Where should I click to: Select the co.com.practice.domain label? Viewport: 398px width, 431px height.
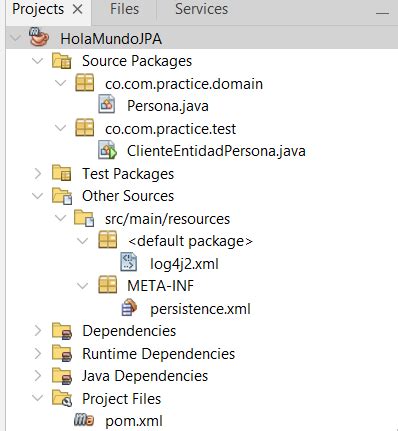(184, 84)
